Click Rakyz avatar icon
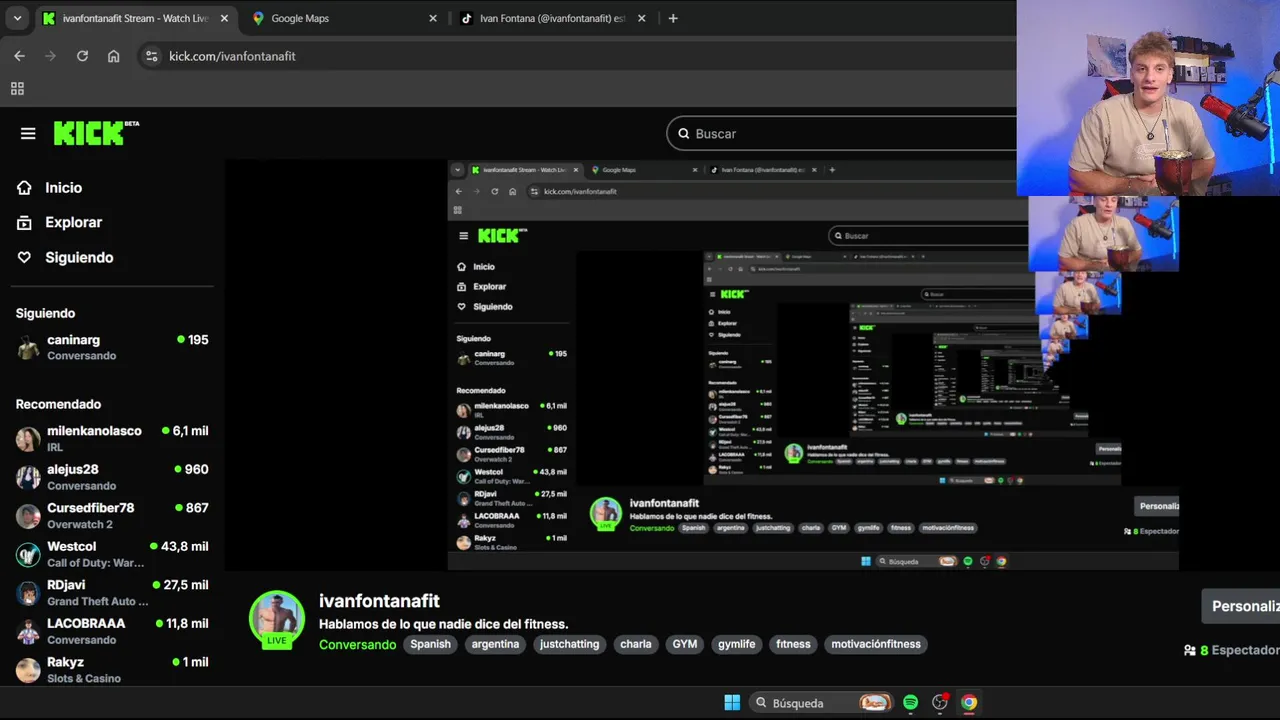Image resolution: width=1280 pixels, height=720 pixels. [x=28, y=670]
